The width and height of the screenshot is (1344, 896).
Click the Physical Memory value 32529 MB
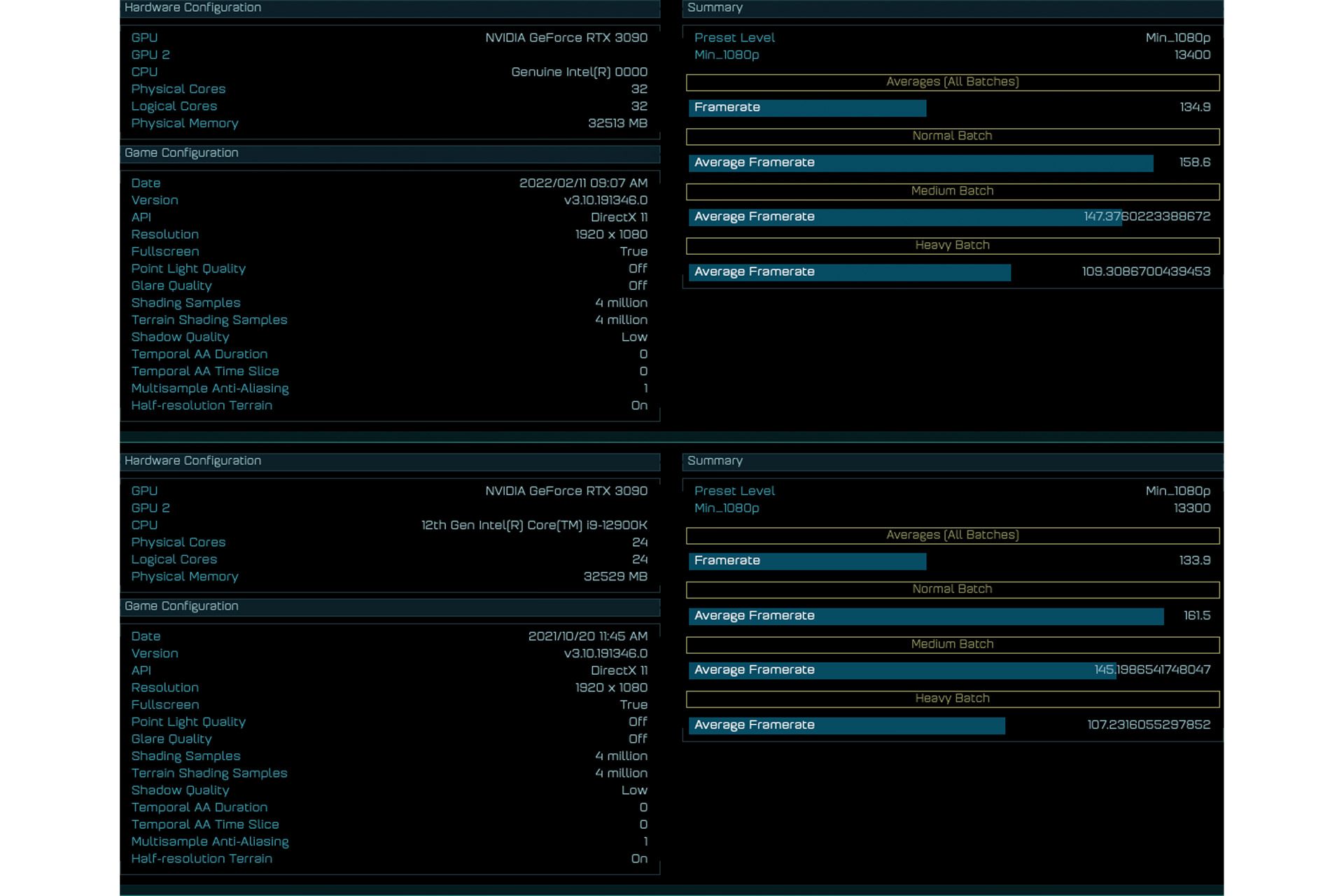pos(615,577)
